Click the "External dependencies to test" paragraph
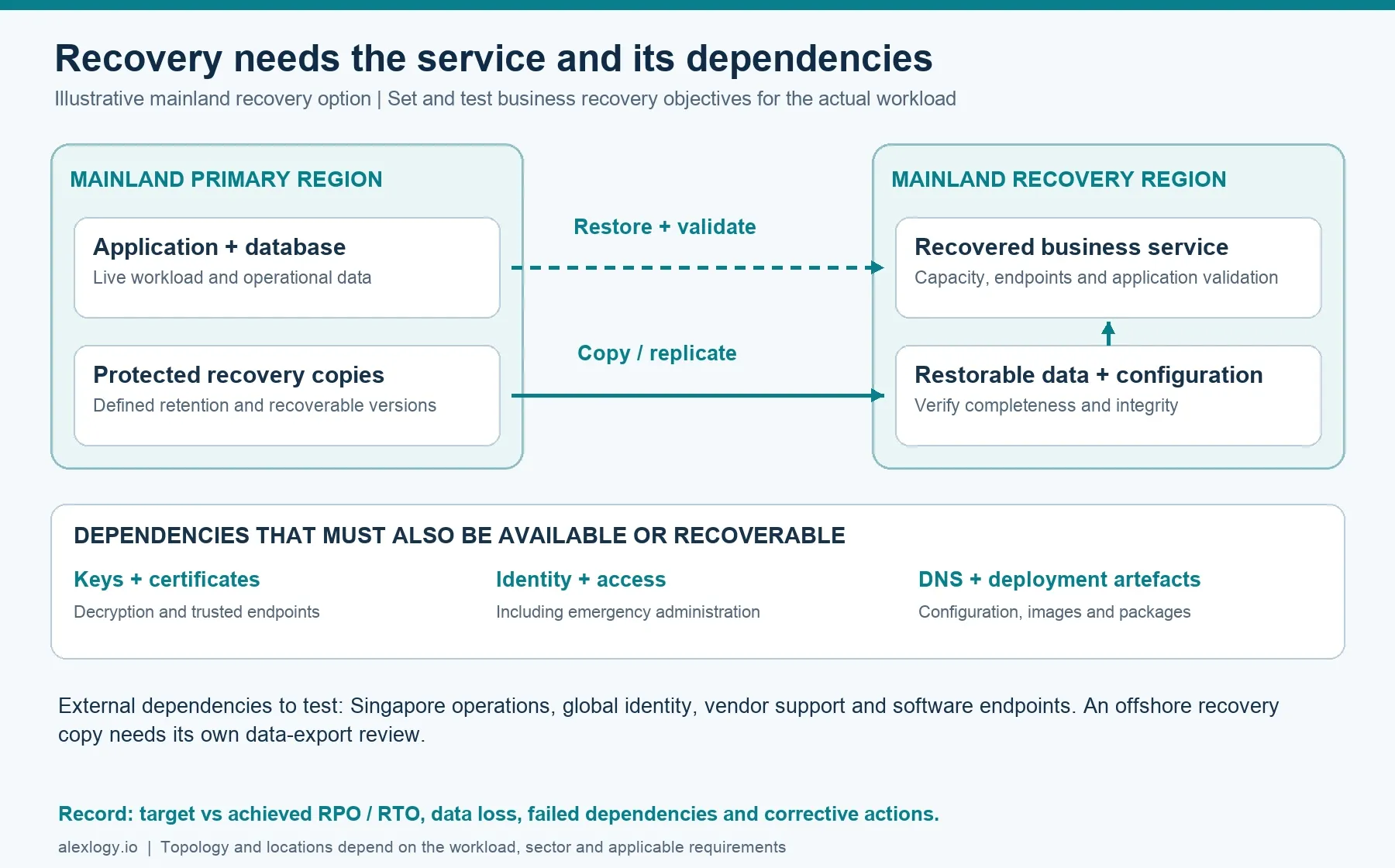1395x868 pixels. coord(669,720)
